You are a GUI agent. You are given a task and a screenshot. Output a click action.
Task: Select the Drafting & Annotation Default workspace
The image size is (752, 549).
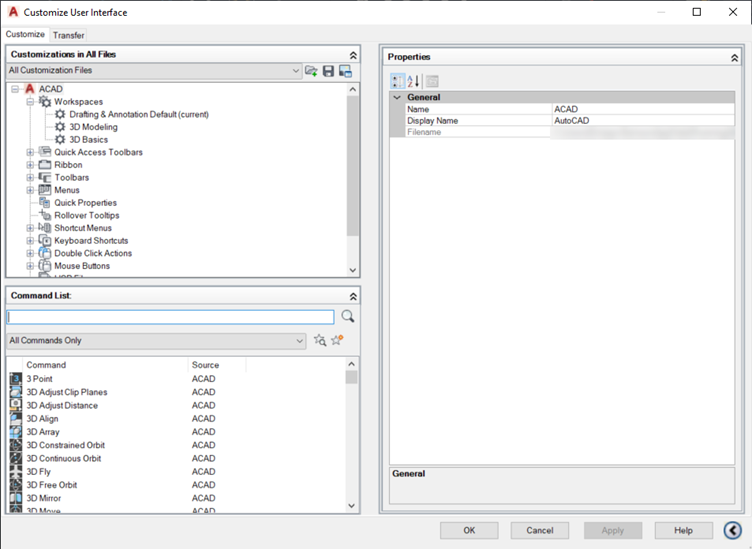139,114
